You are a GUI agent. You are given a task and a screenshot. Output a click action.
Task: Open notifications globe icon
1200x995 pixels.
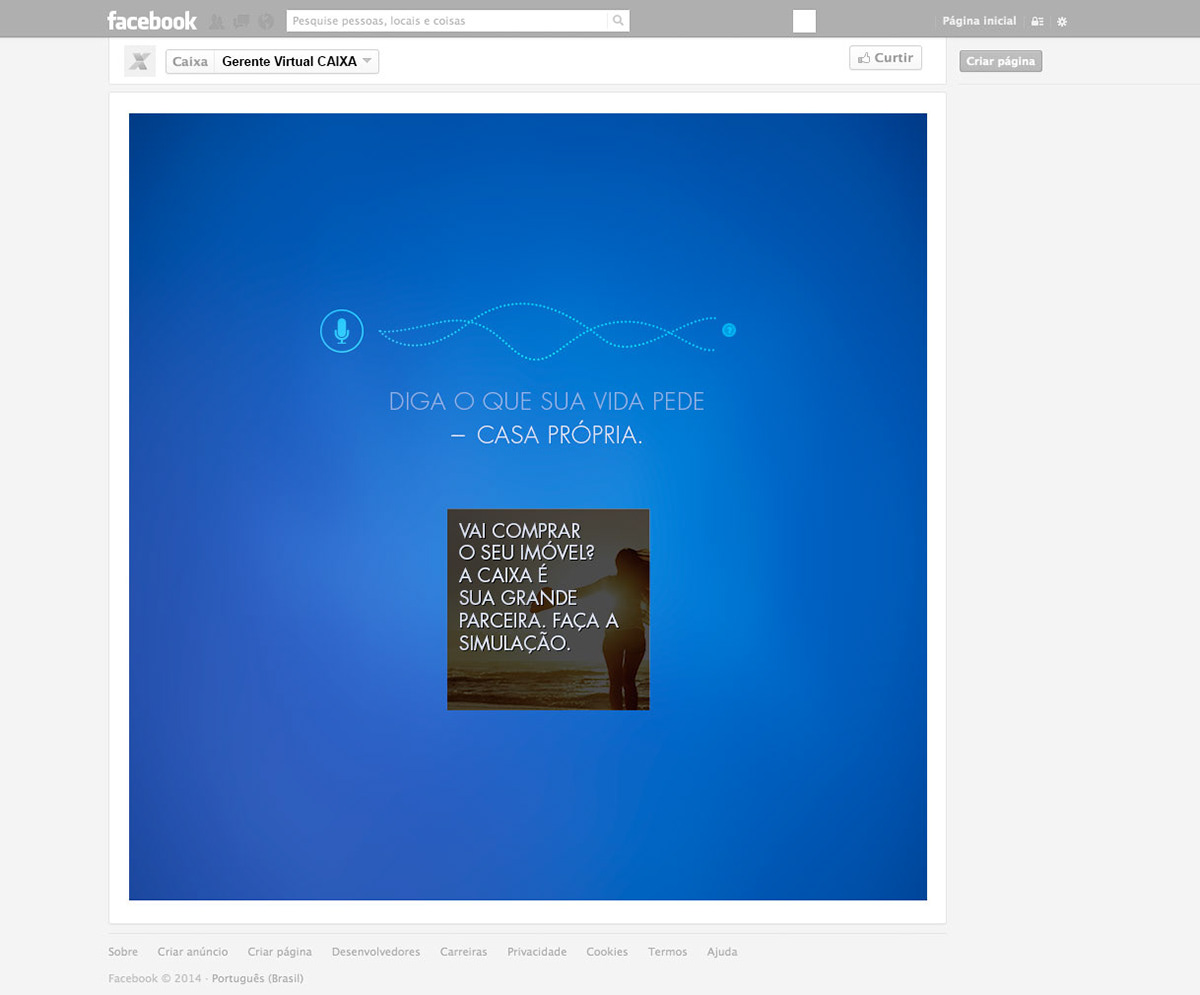(x=266, y=21)
